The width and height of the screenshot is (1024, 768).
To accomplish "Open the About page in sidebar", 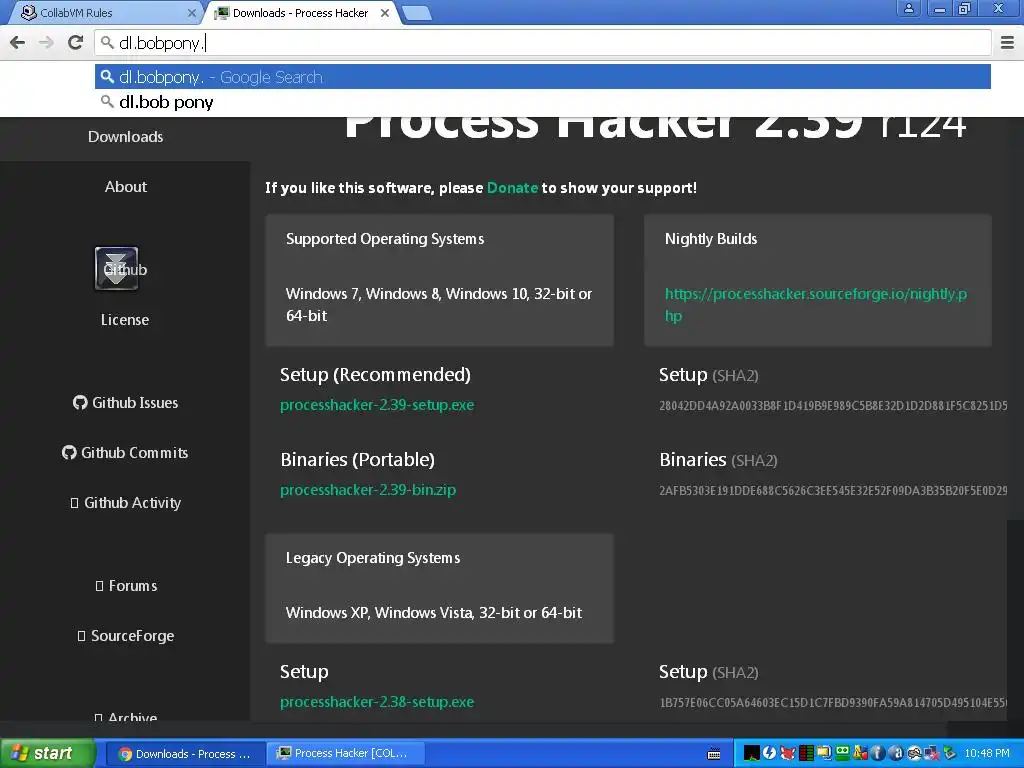I will pos(125,187).
